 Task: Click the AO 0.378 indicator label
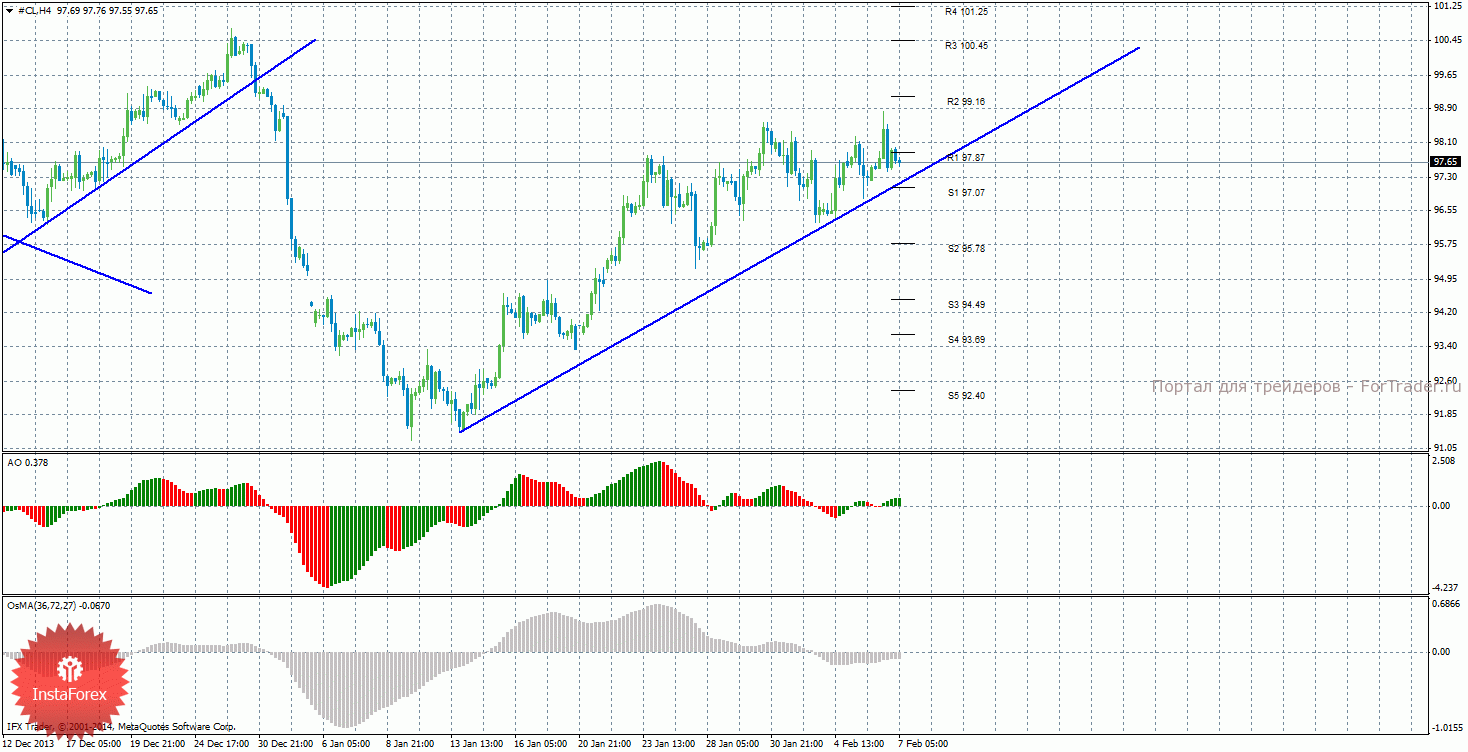(27, 463)
